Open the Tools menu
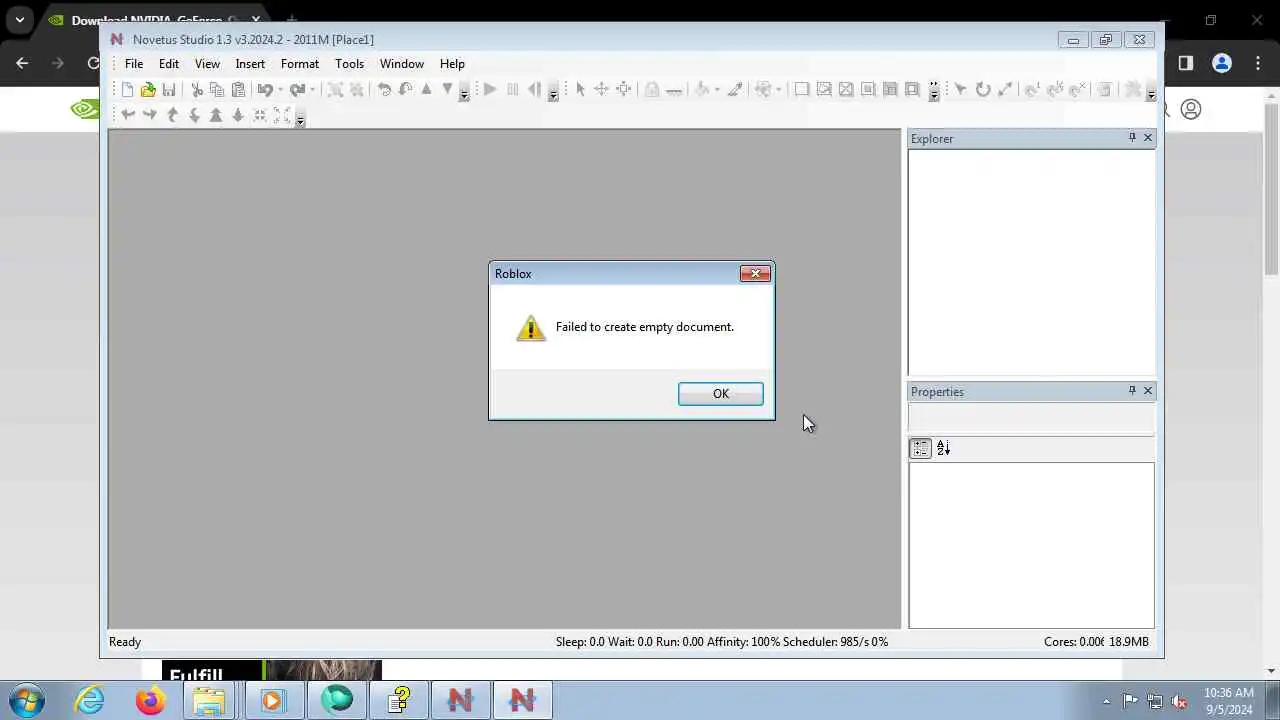Viewport: 1280px width, 720px height. pos(349,64)
